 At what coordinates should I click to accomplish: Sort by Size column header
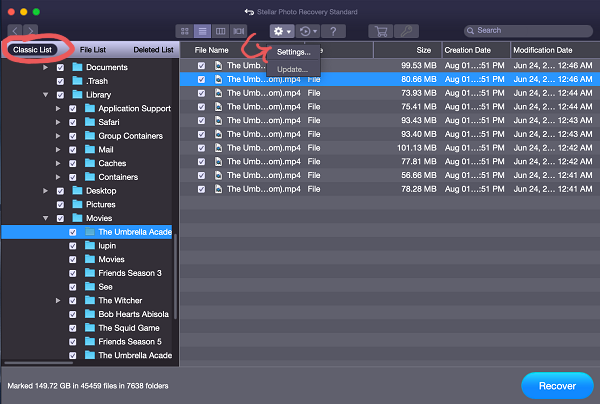(x=408, y=50)
